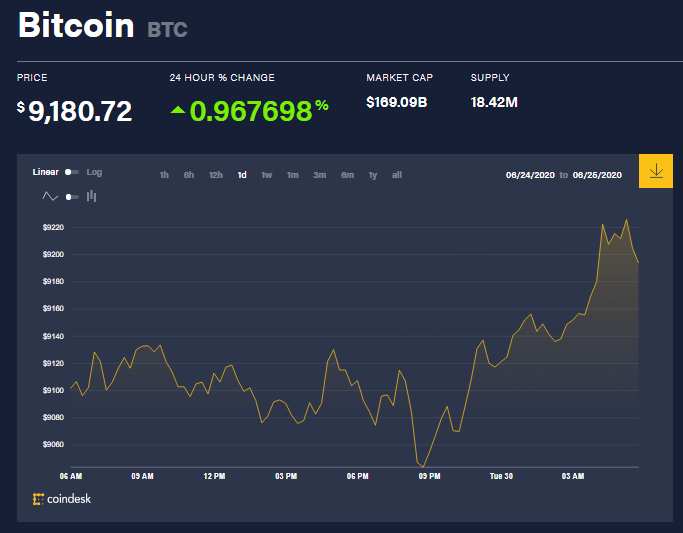Show the 1m time range

tap(293, 175)
